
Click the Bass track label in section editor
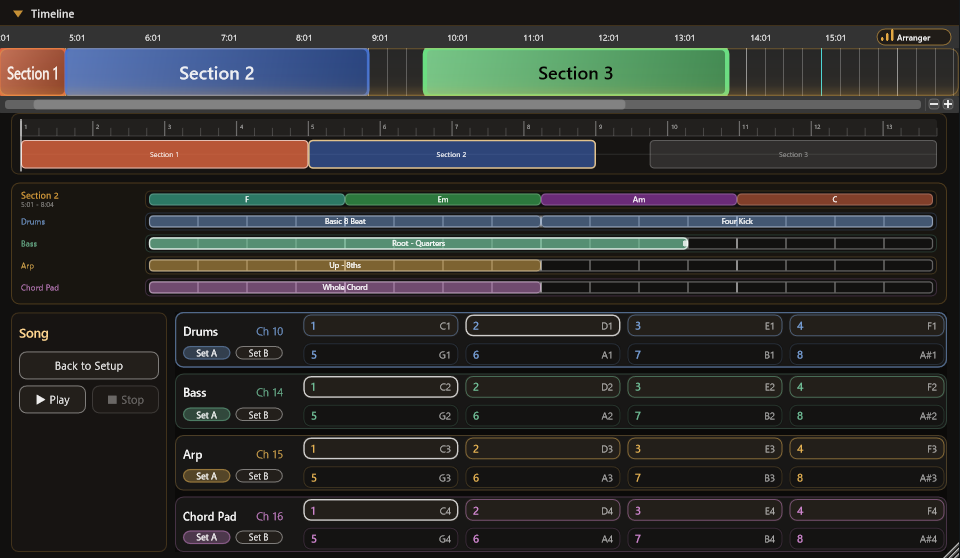29,244
